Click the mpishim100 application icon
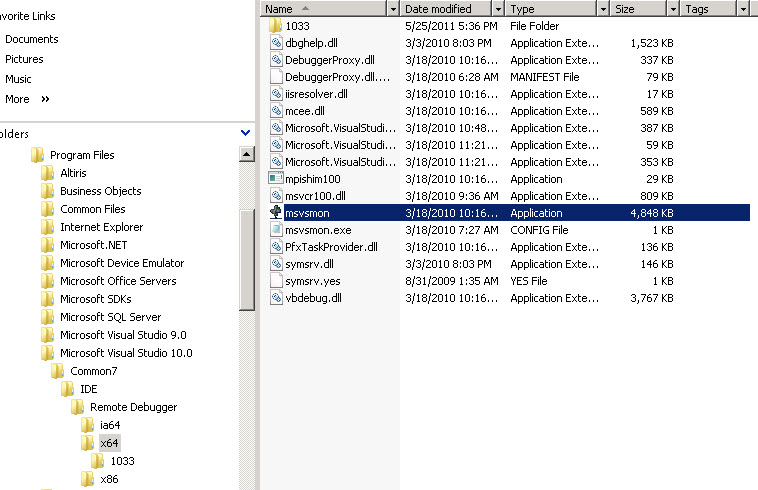The width and height of the screenshot is (758, 490). click(x=276, y=179)
